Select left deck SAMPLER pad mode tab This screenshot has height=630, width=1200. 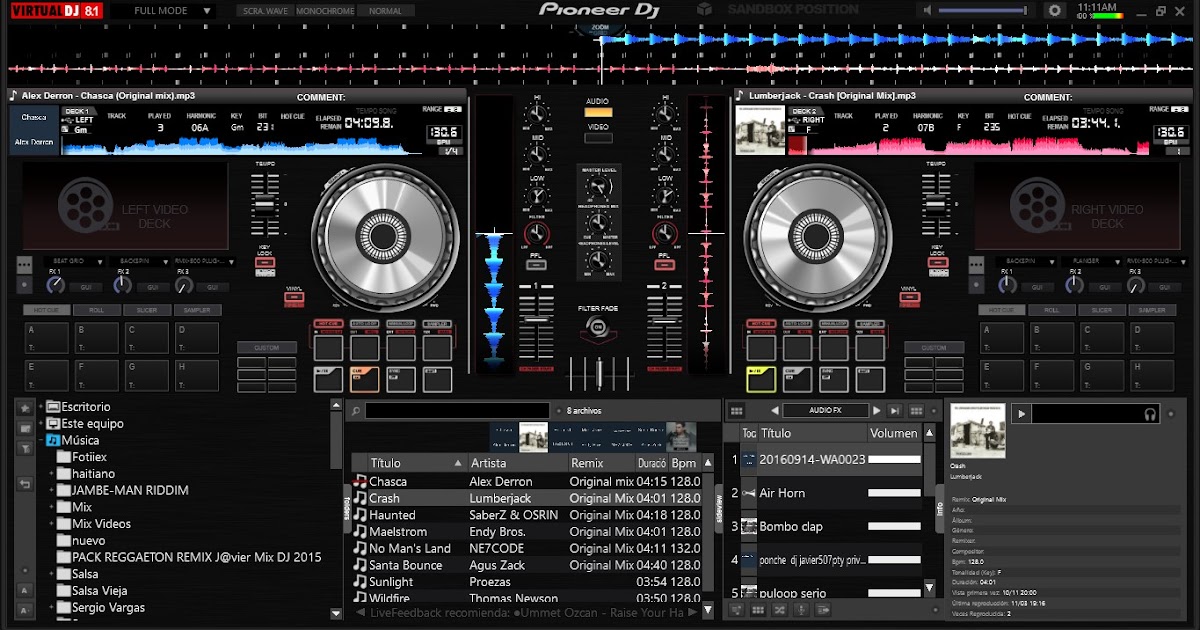coord(197,310)
